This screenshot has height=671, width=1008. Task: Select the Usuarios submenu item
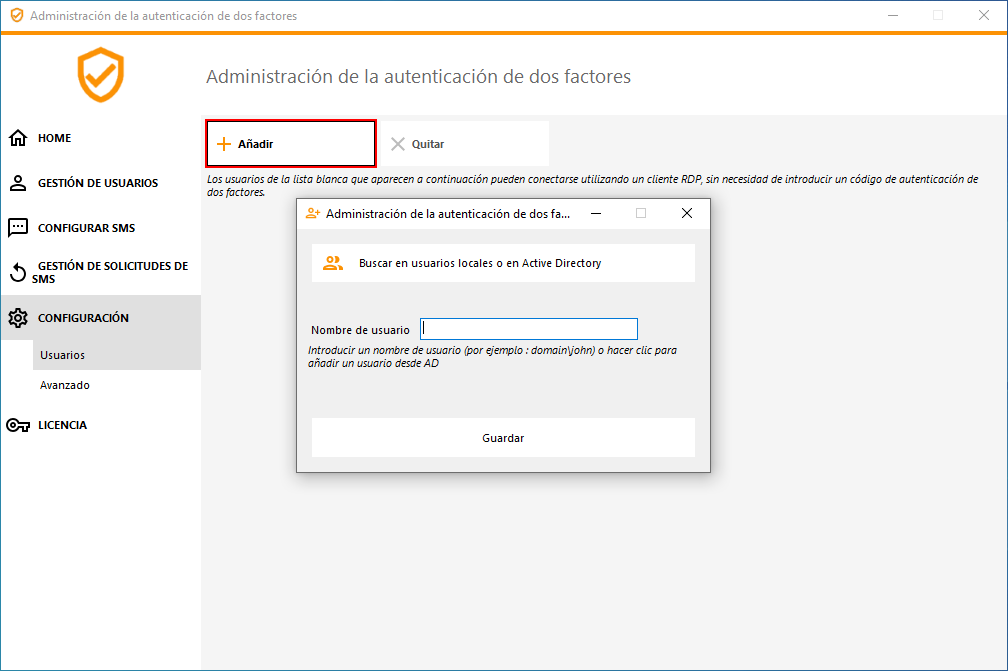62,355
